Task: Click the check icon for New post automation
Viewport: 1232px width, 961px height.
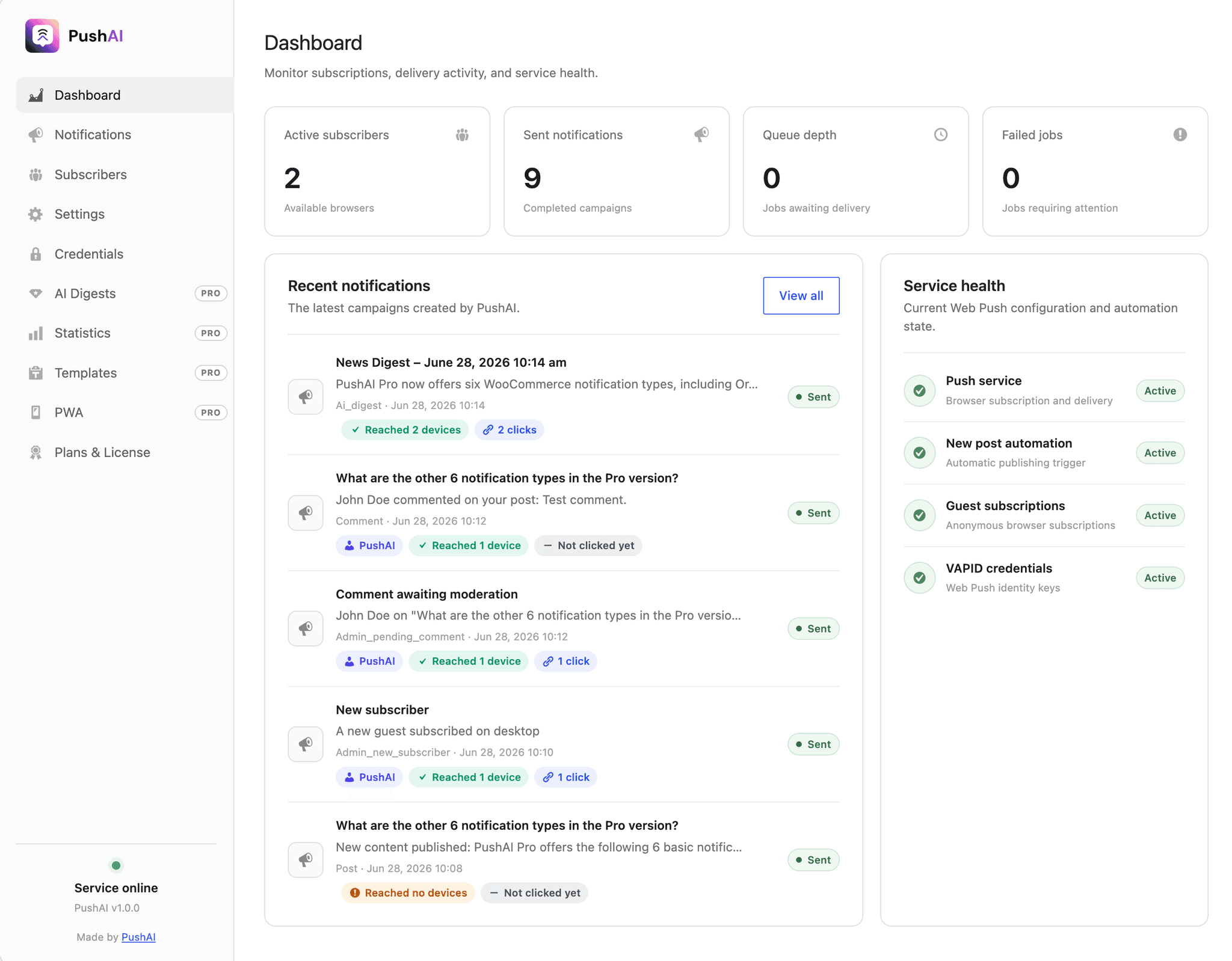Action: 920,453
